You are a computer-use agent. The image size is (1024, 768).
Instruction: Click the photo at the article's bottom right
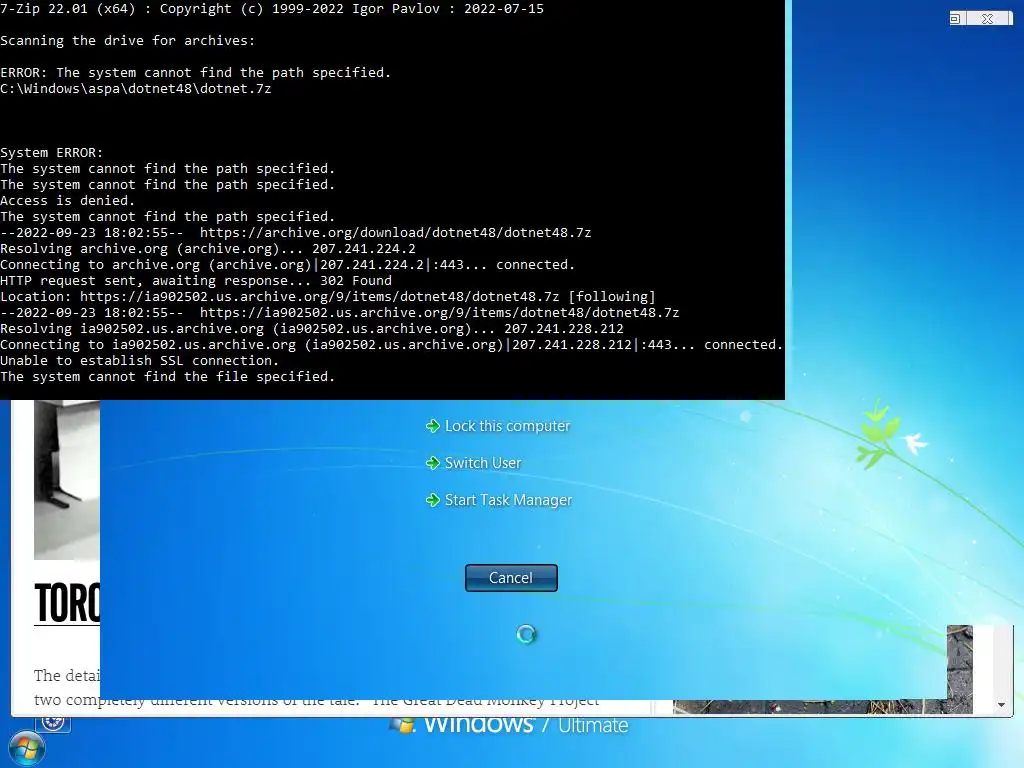(x=959, y=669)
